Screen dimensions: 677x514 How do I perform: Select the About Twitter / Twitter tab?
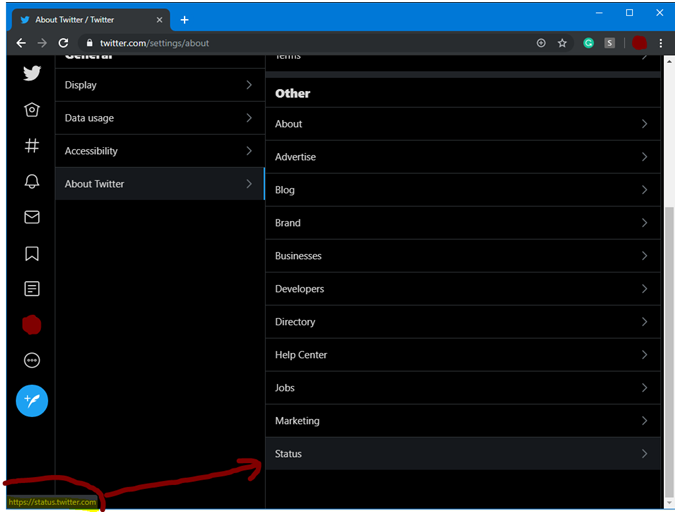click(x=91, y=20)
